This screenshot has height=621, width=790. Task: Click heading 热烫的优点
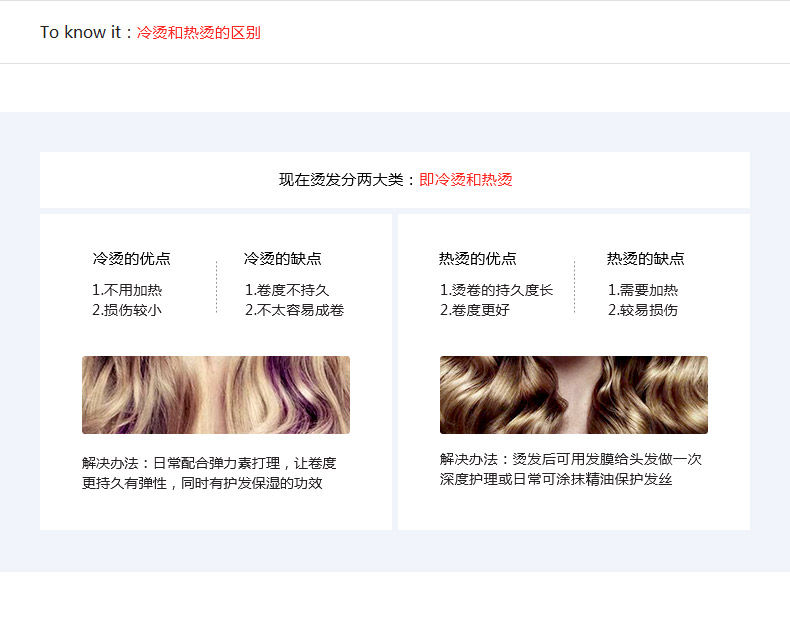478,258
